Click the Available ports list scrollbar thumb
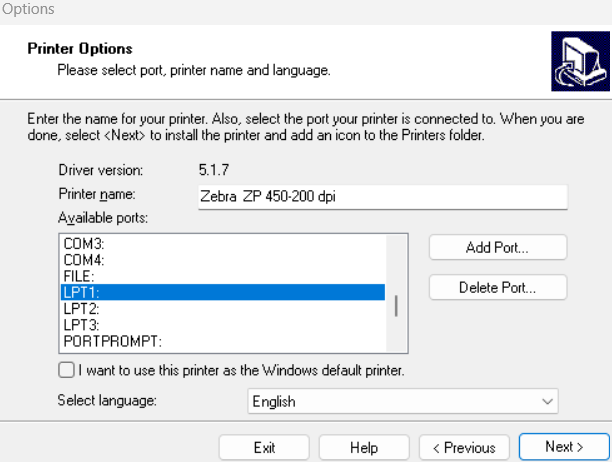The width and height of the screenshot is (612, 462). (x=396, y=306)
